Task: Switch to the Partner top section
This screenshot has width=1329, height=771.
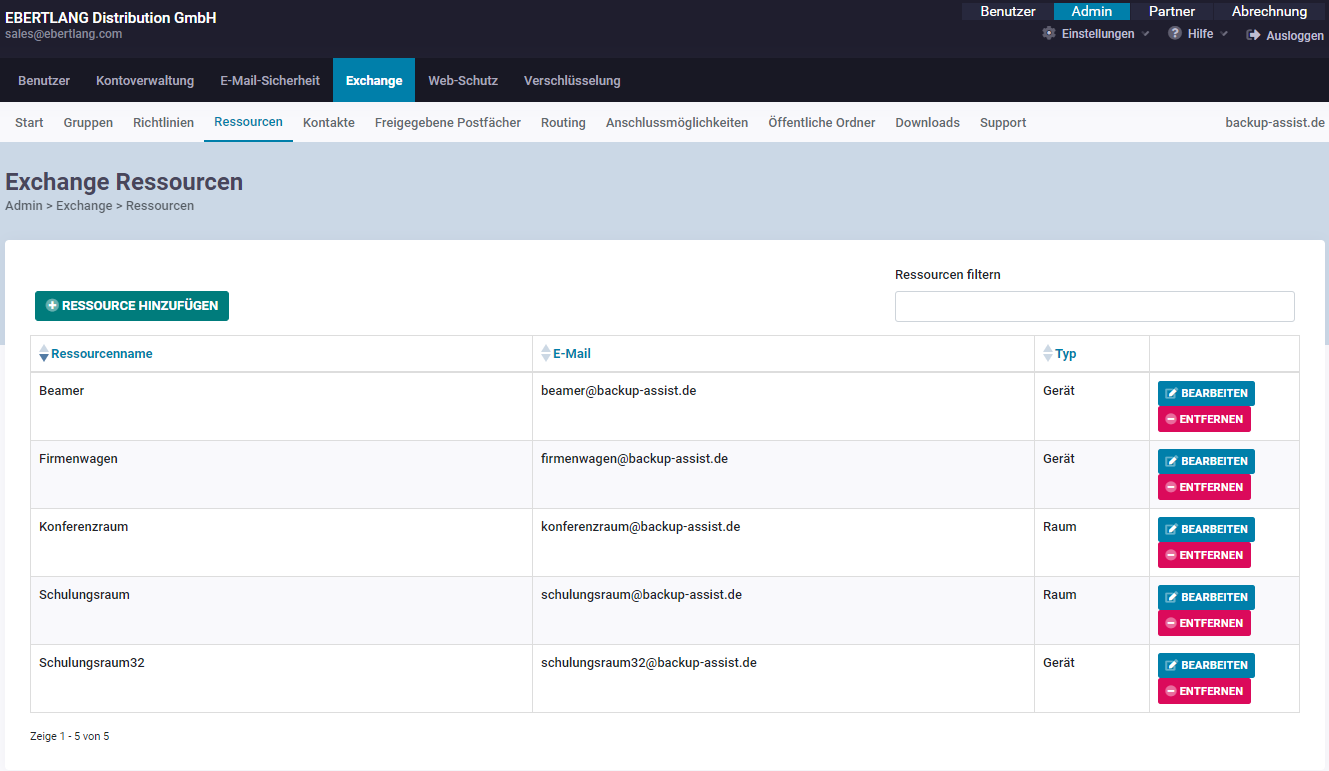Action: point(1171,12)
